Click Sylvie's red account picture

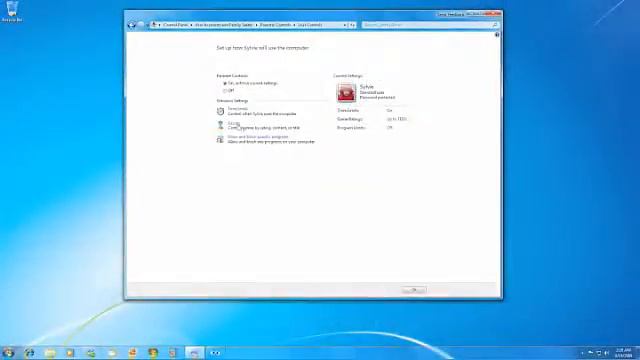point(346,92)
